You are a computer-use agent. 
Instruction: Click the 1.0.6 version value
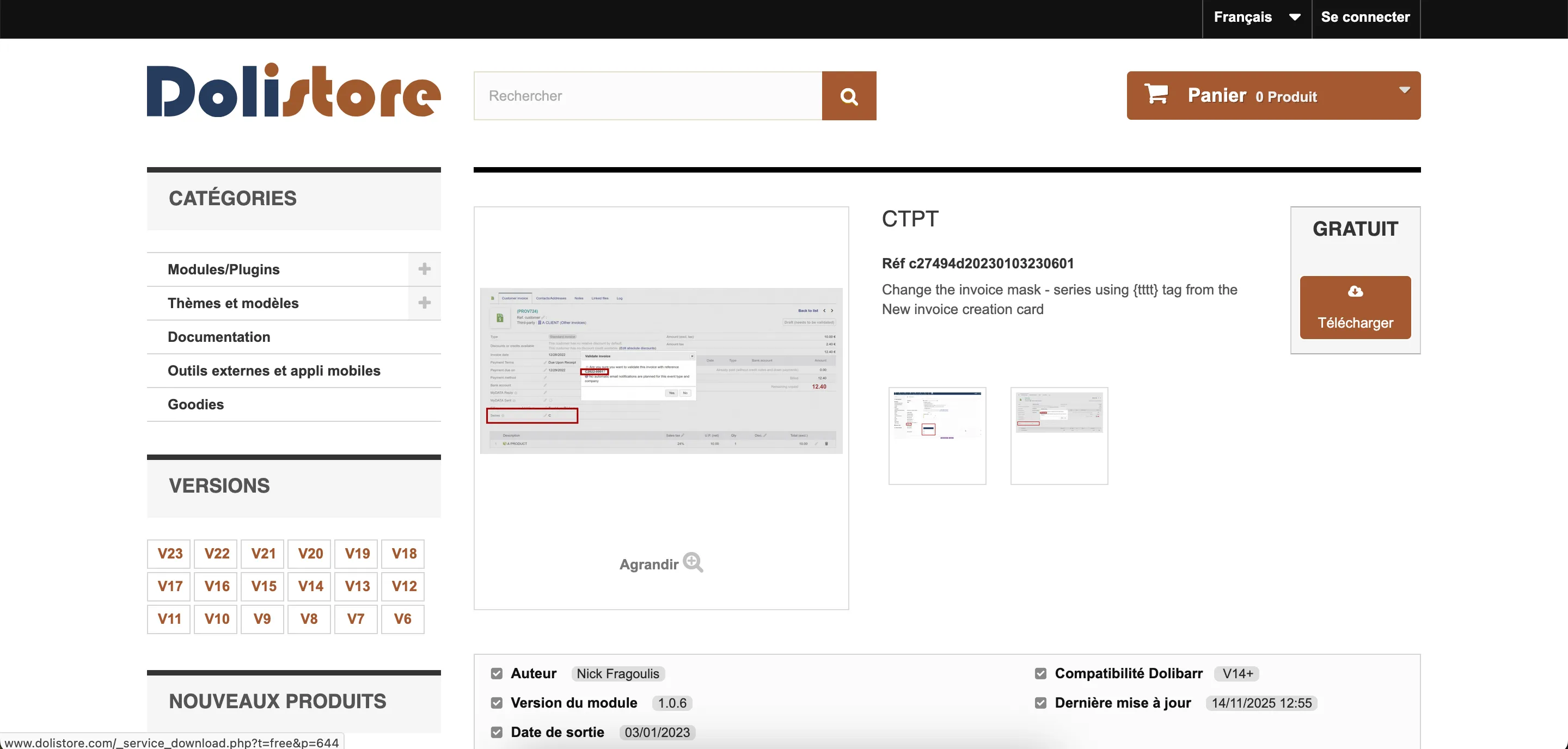672,703
